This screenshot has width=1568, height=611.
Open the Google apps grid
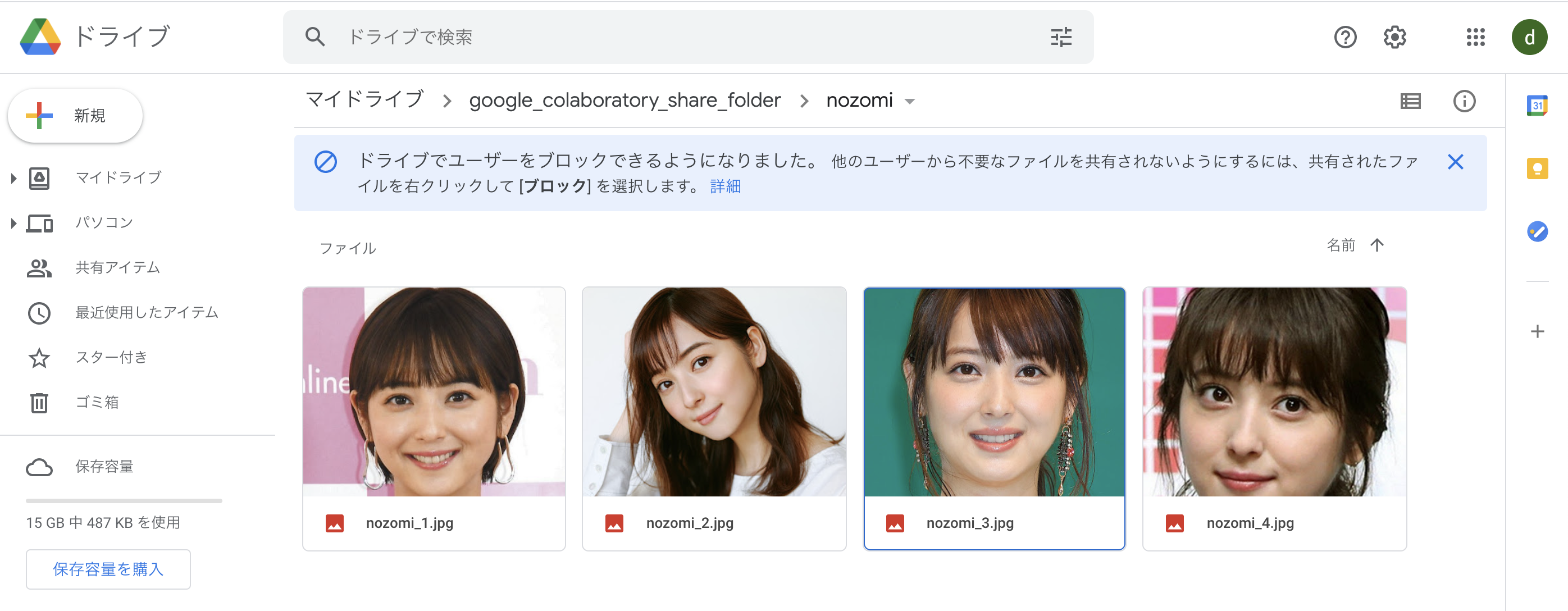click(x=1475, y=37)
